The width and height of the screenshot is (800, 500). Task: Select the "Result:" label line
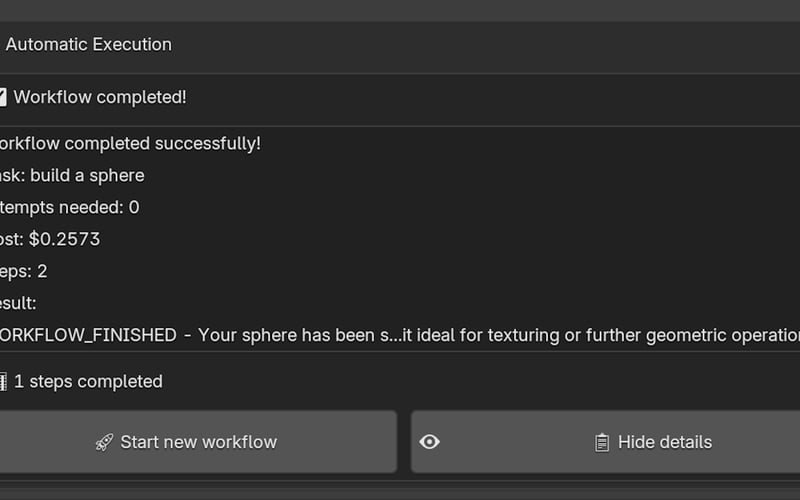(18, 303)
